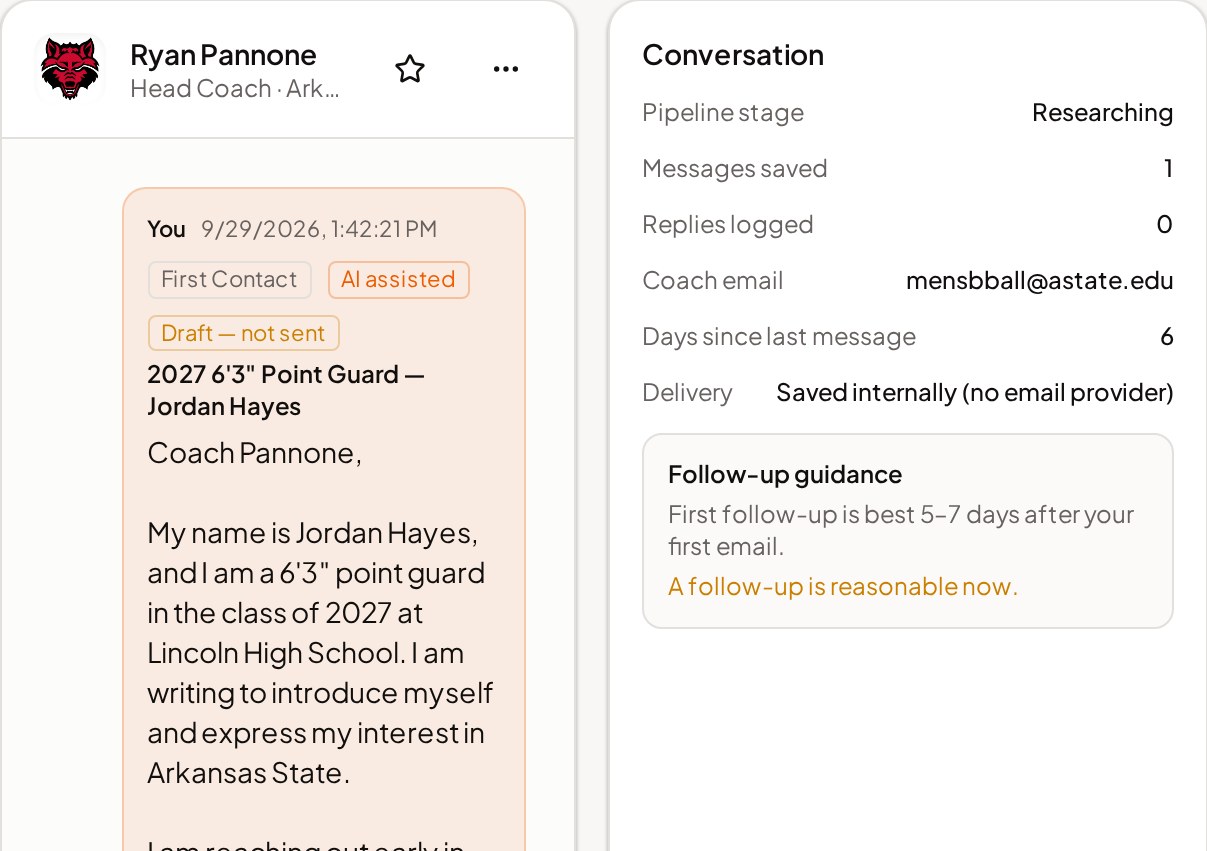The width and height of the screenshot is (1207, 851).
Task: Click the message timestamp 9/29/2026, 1:42:21 PM
Action: [319, 229]
